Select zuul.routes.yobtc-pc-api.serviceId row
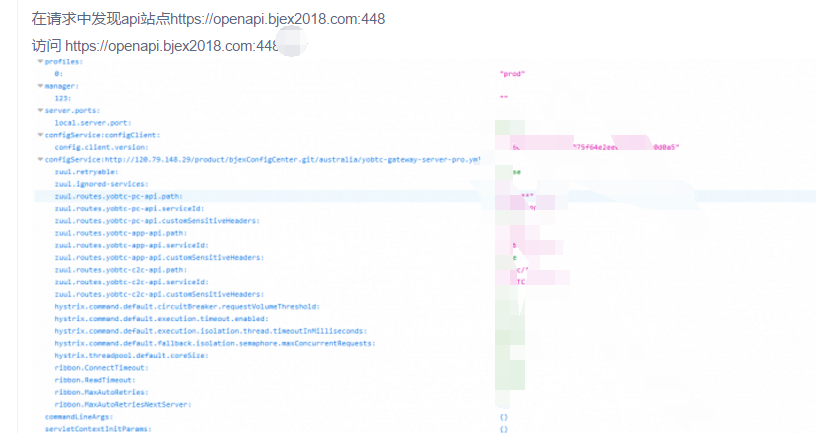The width and height of the screenshot is (816, 433). pyautogui.click(x=129, y=209)
